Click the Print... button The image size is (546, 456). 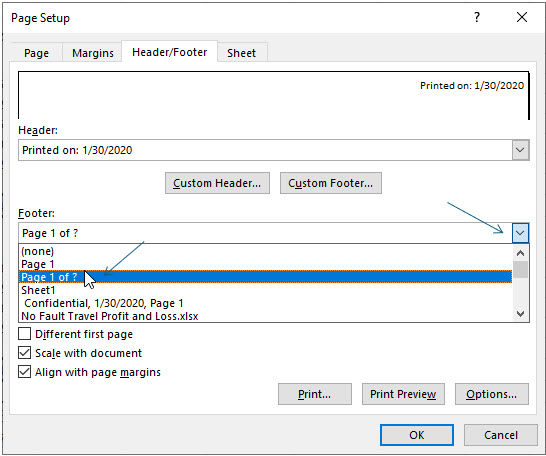point(315,394)
